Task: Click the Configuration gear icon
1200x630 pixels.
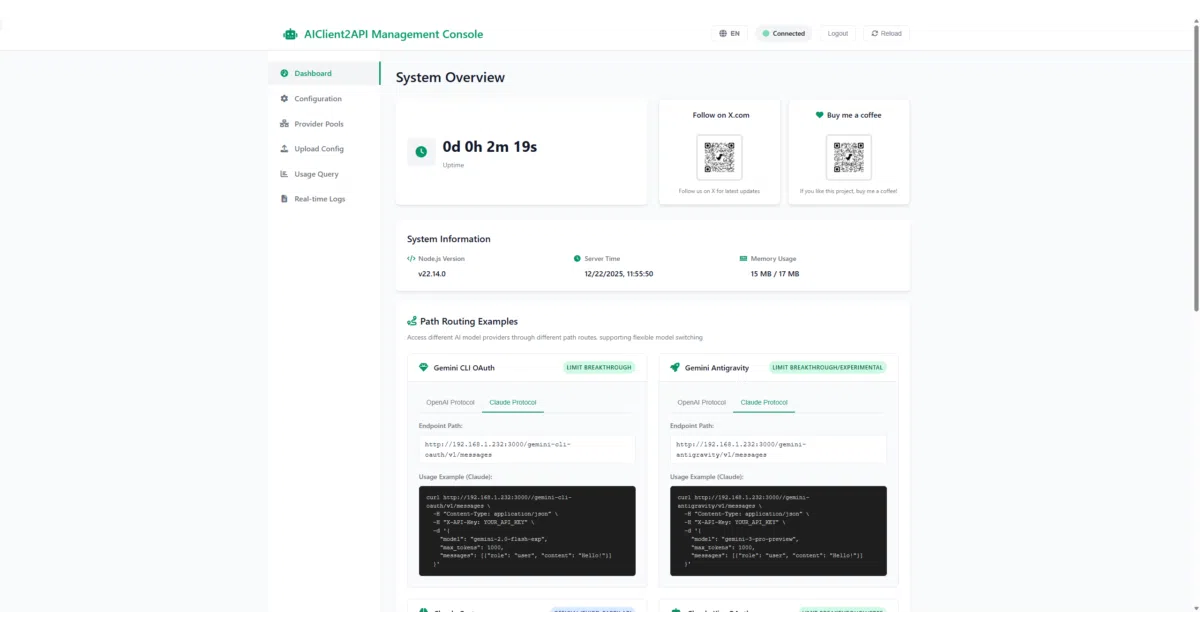Action: pos(284,99)
